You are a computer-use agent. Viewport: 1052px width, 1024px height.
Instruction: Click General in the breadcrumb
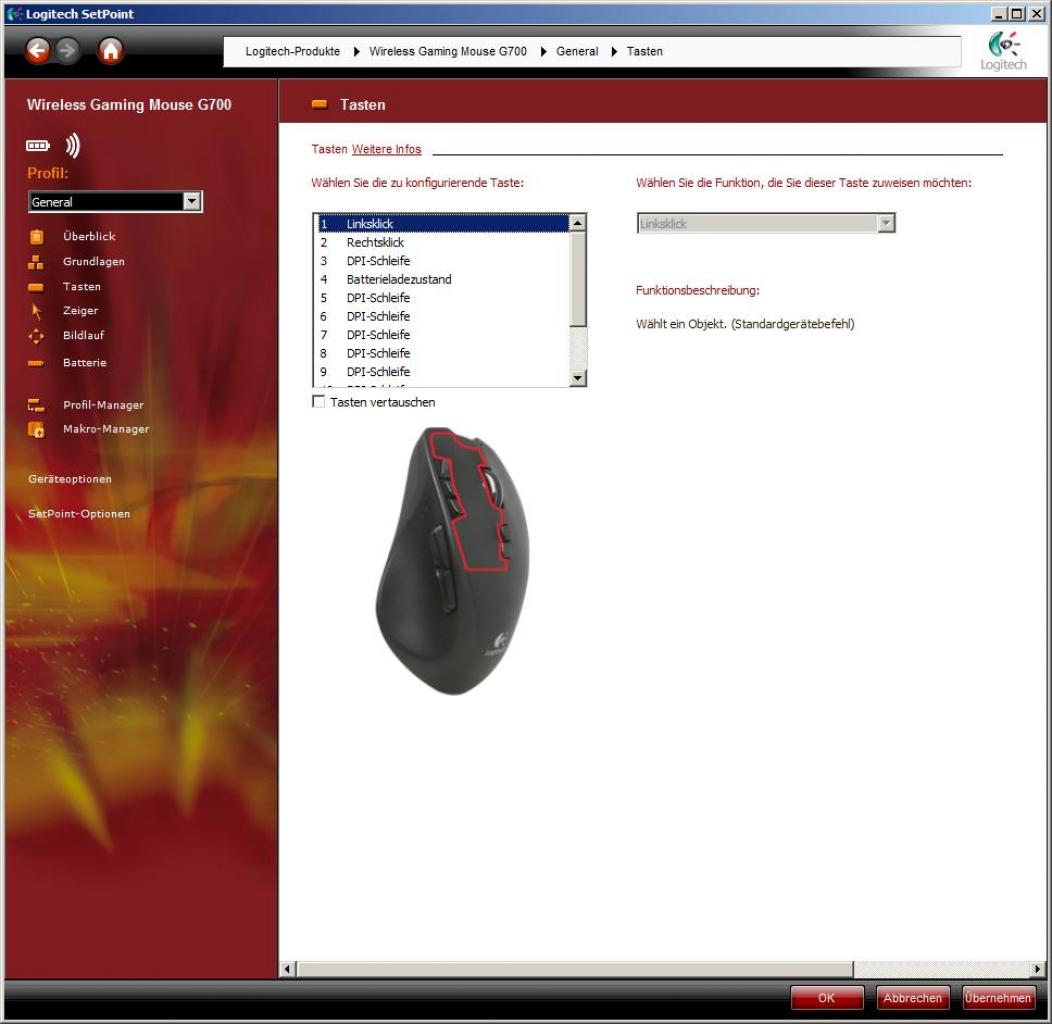tap(577, 51)
